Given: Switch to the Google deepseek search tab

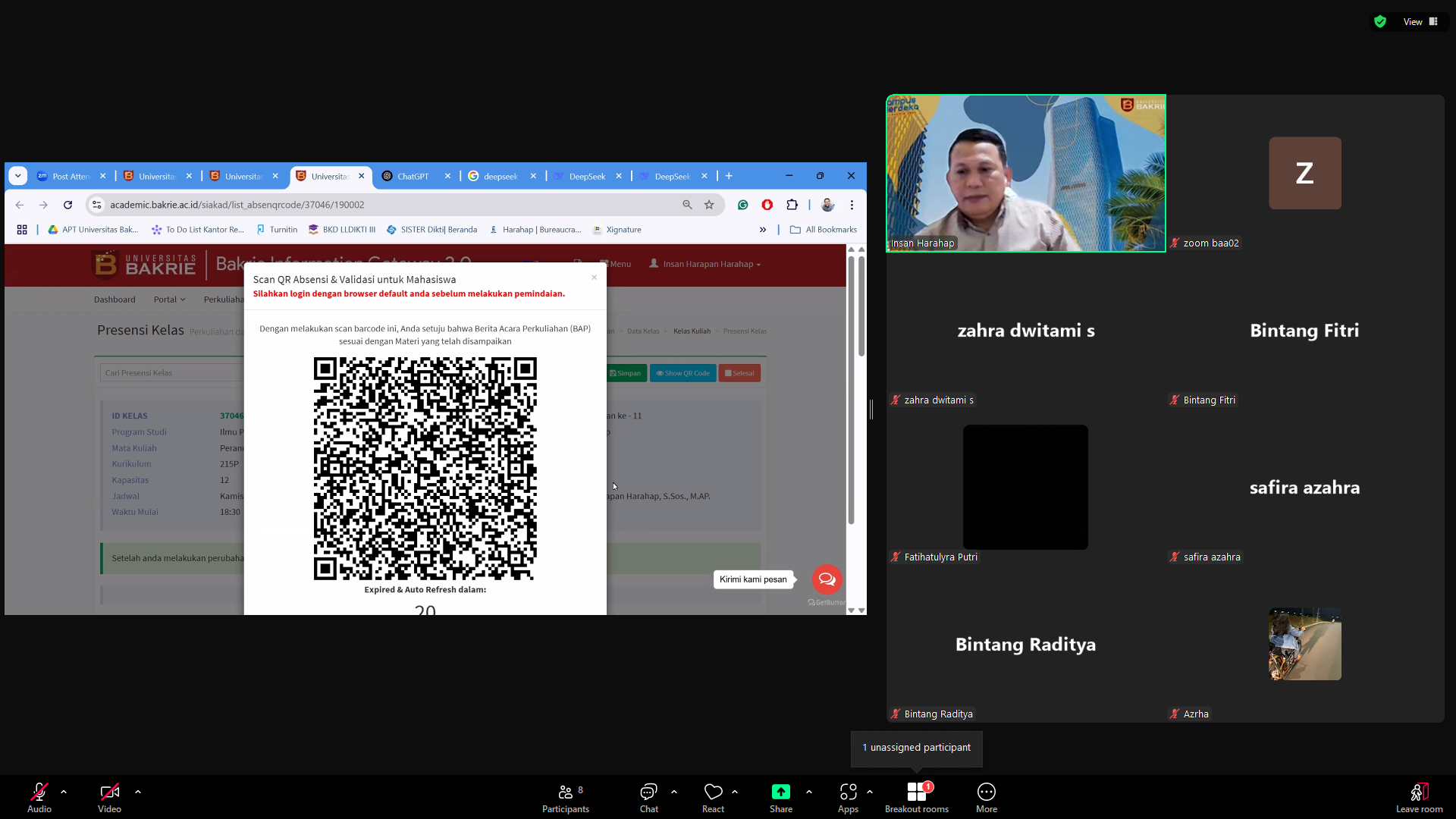Looking at the screenshot, I should tap(502, 176).
